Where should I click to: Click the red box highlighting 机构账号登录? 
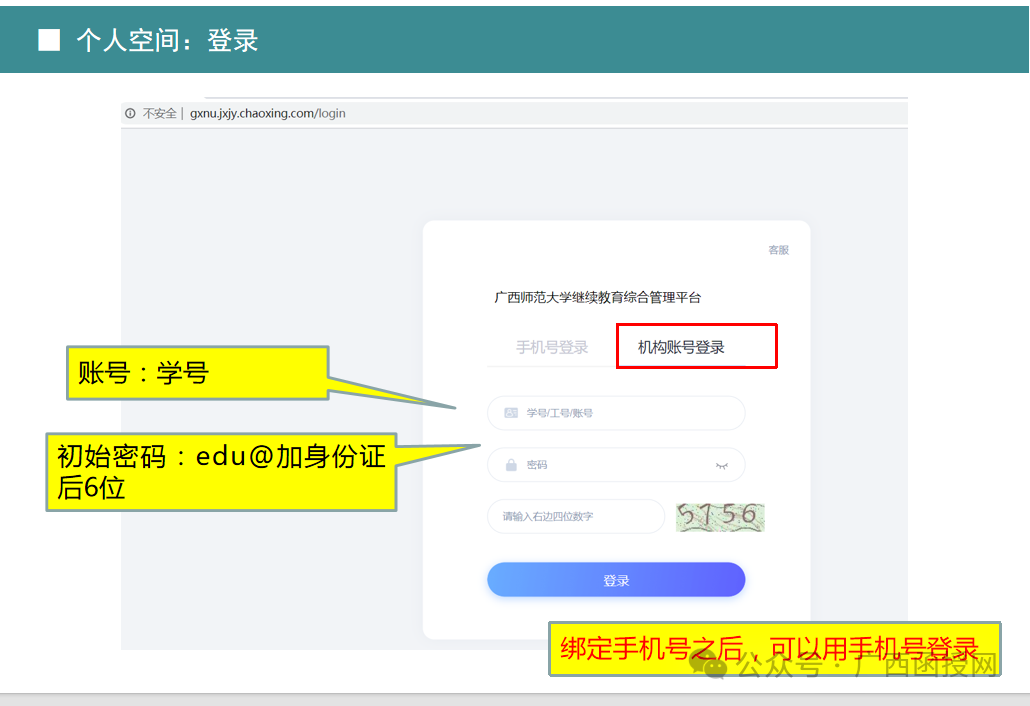point(696,345)
